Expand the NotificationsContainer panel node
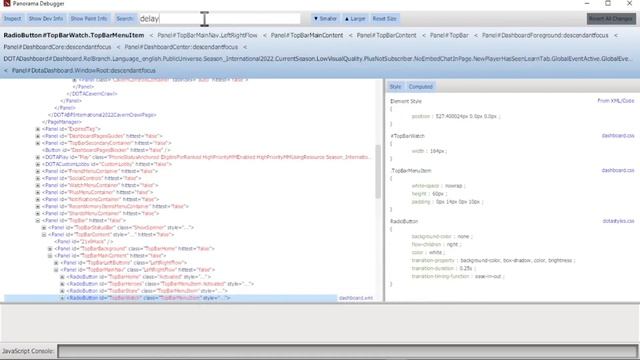Image resolution: width=640 pixels, height=360 pixels. (38, 200)
